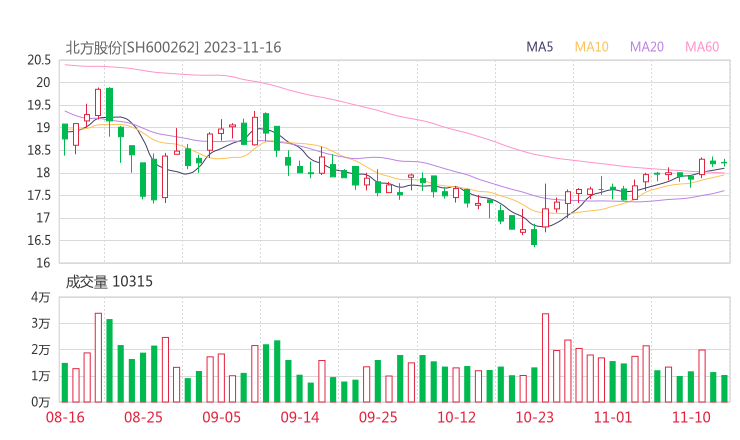The width and height of the screenshot is (740, 440).
Task: Click the 1万 volume axis label
Action: (x=41, y=376)
